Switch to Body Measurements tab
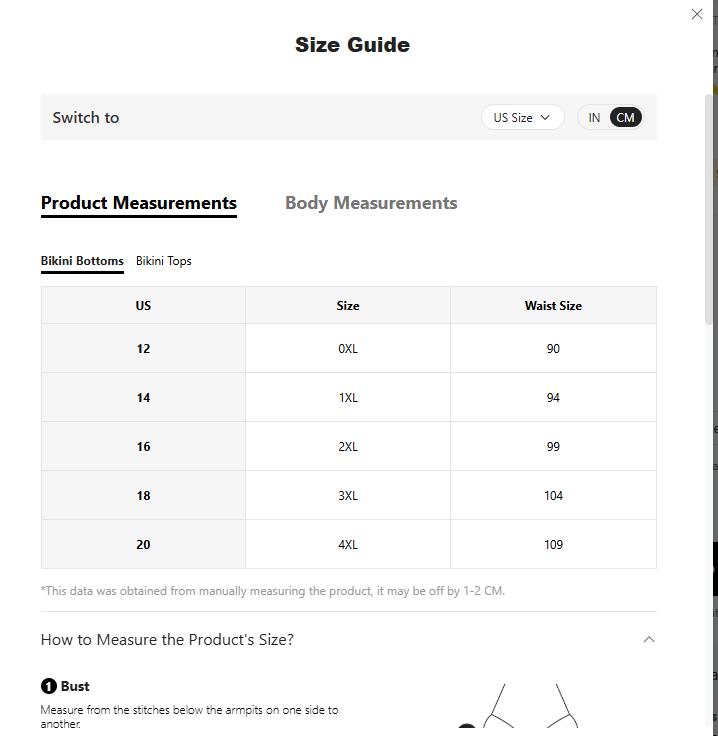 (x=371, y=203)
